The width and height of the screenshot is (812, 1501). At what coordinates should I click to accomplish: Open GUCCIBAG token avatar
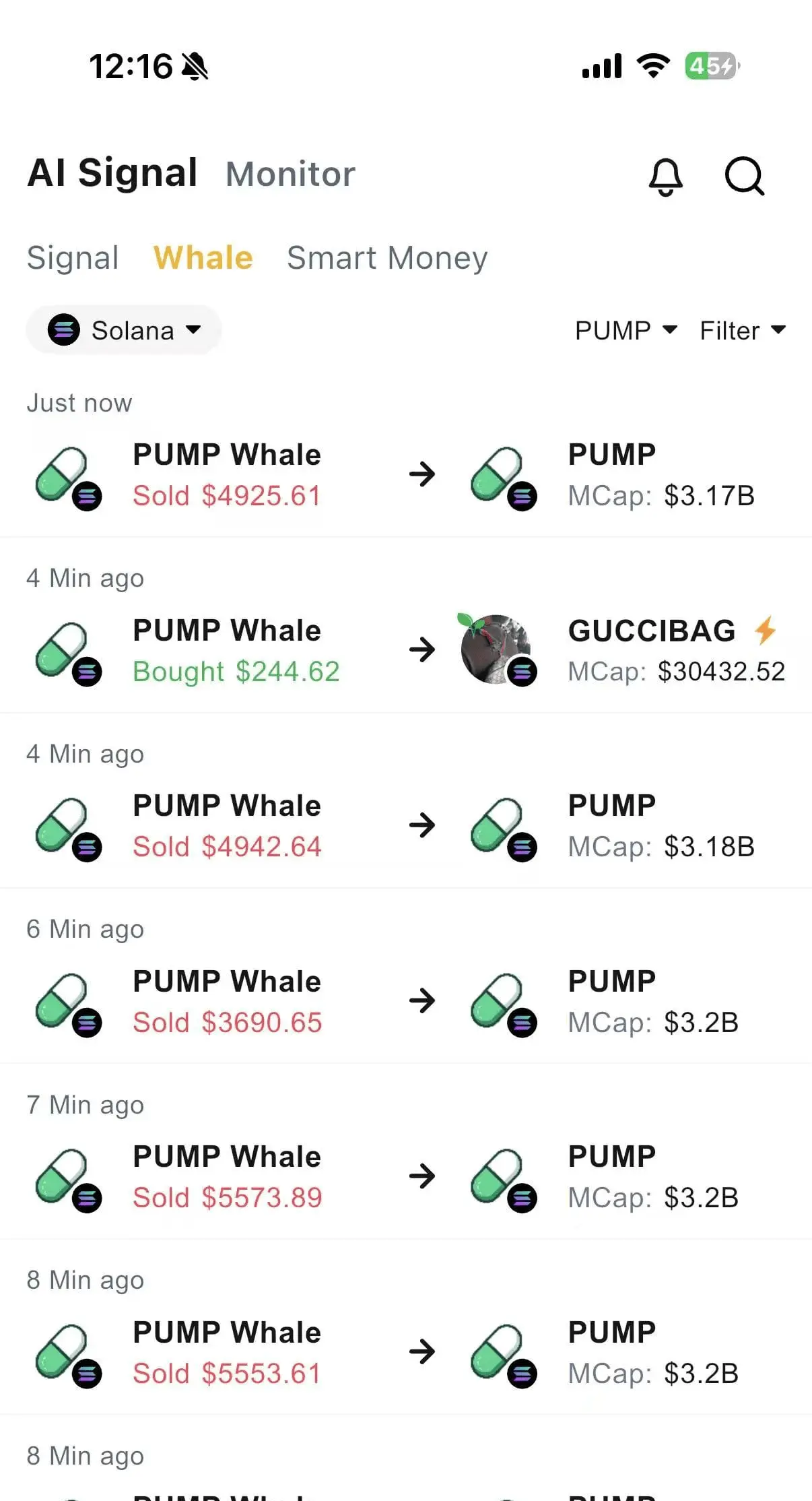tap(497, 649)
